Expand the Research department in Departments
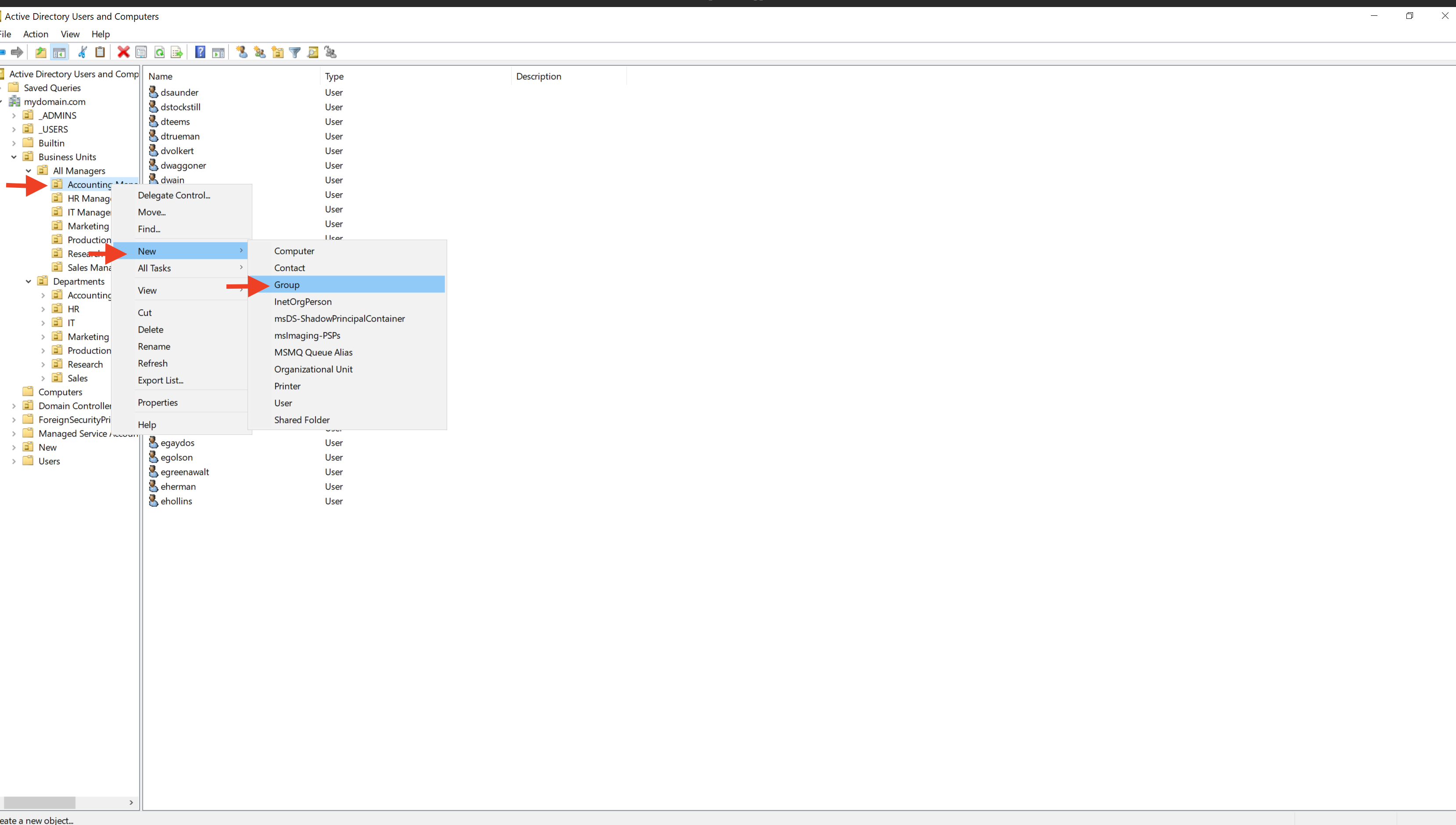 click(43, 364)
